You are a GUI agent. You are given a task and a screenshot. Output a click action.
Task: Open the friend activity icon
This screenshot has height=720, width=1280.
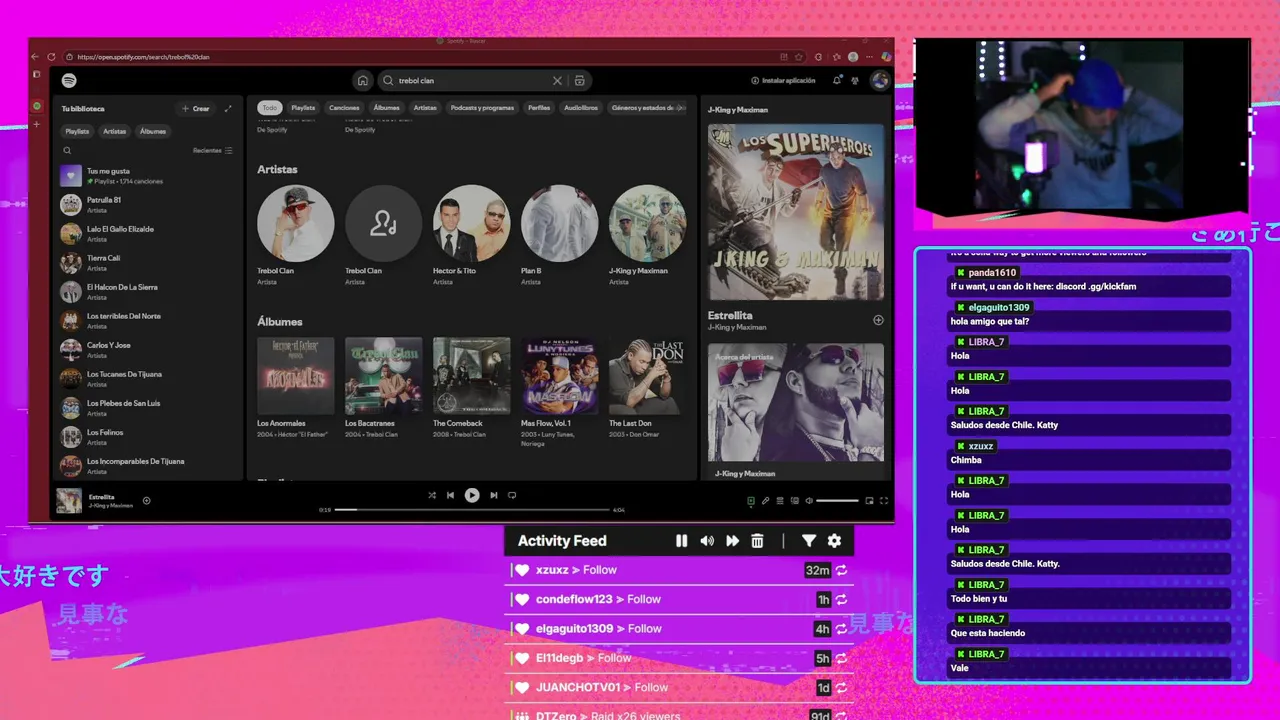coord(855,80)
